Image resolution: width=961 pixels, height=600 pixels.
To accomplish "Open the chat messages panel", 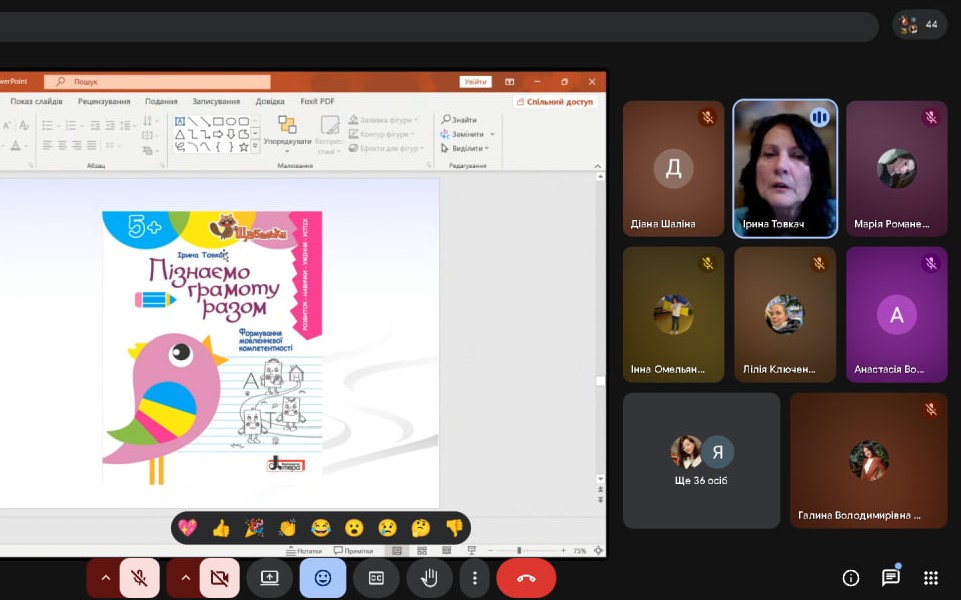I will [x=891, y=578].
